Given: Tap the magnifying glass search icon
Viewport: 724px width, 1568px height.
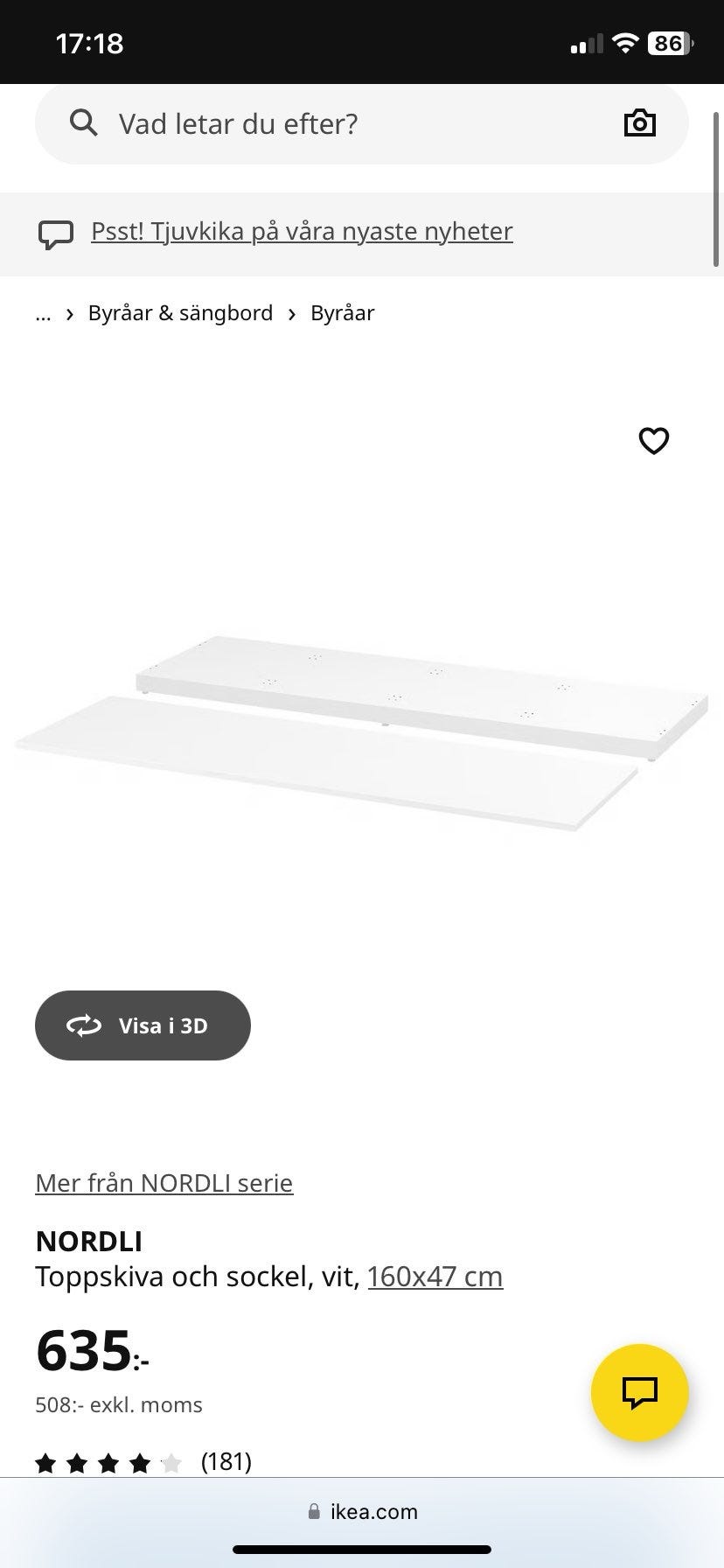Looking at the screenshot, I should click(83, 123).
